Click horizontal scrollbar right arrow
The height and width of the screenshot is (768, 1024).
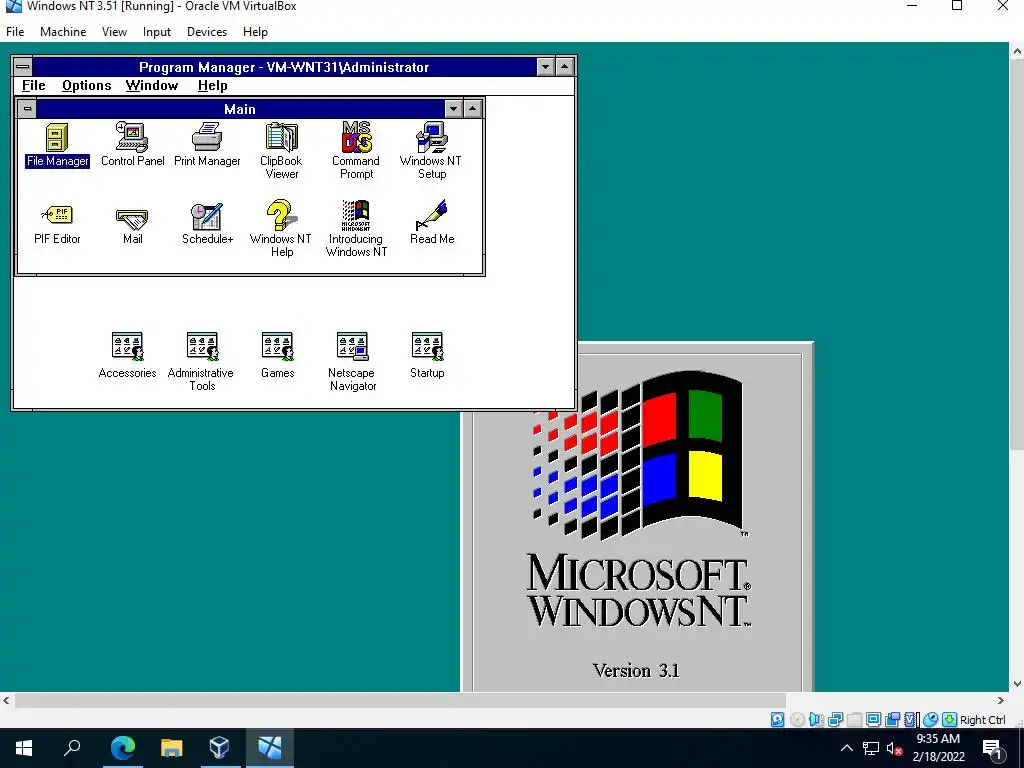(x=1000, y=701)
